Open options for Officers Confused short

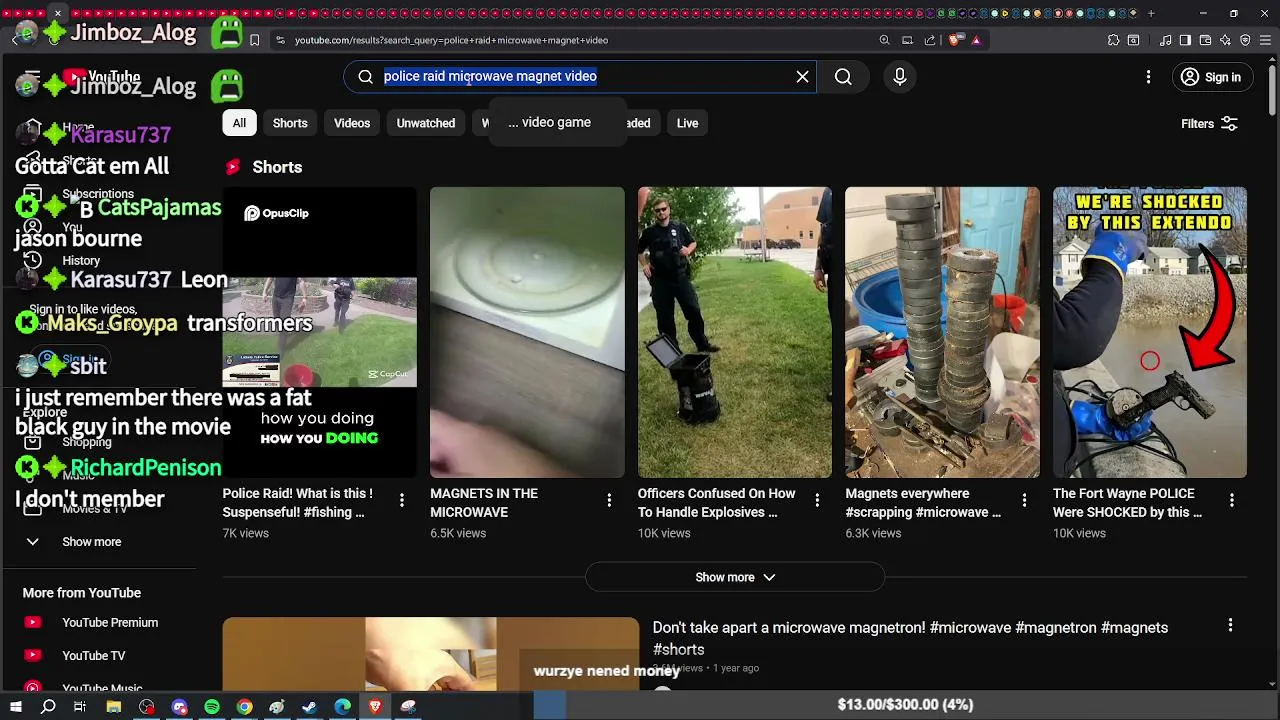tap(817, 500)
